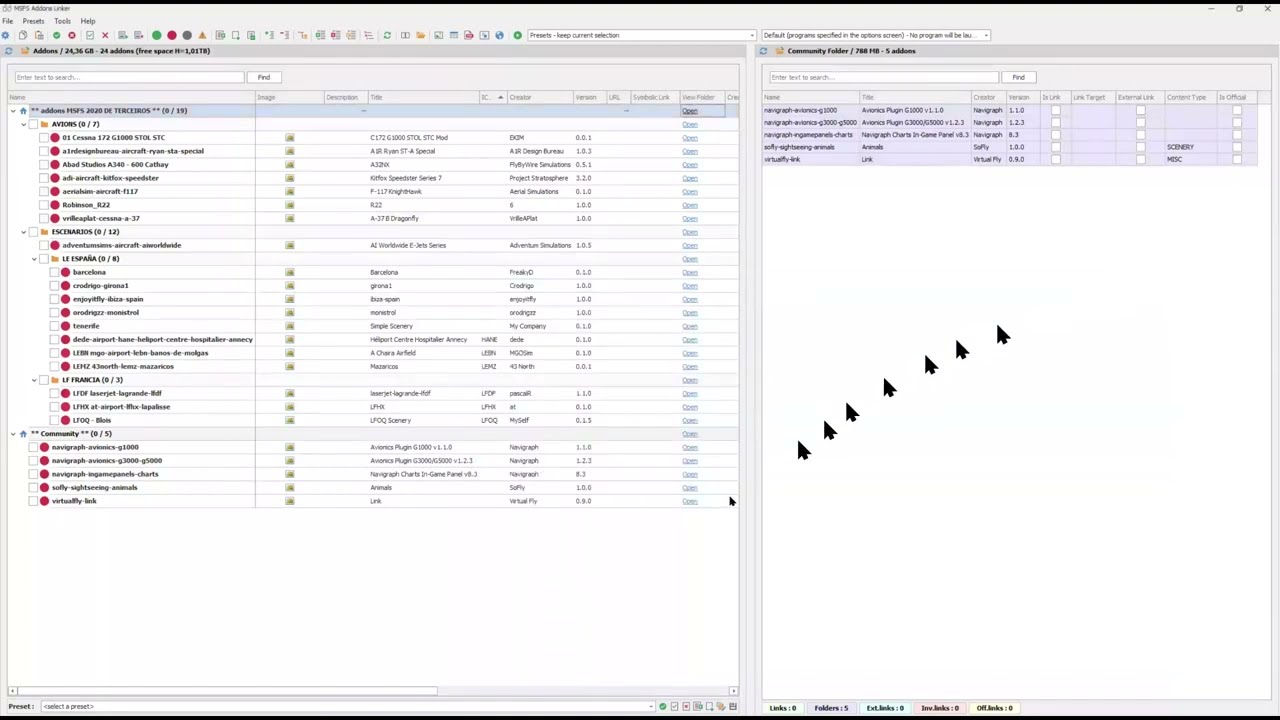Screen dimensions: 1280x720
Task: Tick the checkbox for sofly-sightseeing-animals in left tree
Action: (x=33, y=488)
